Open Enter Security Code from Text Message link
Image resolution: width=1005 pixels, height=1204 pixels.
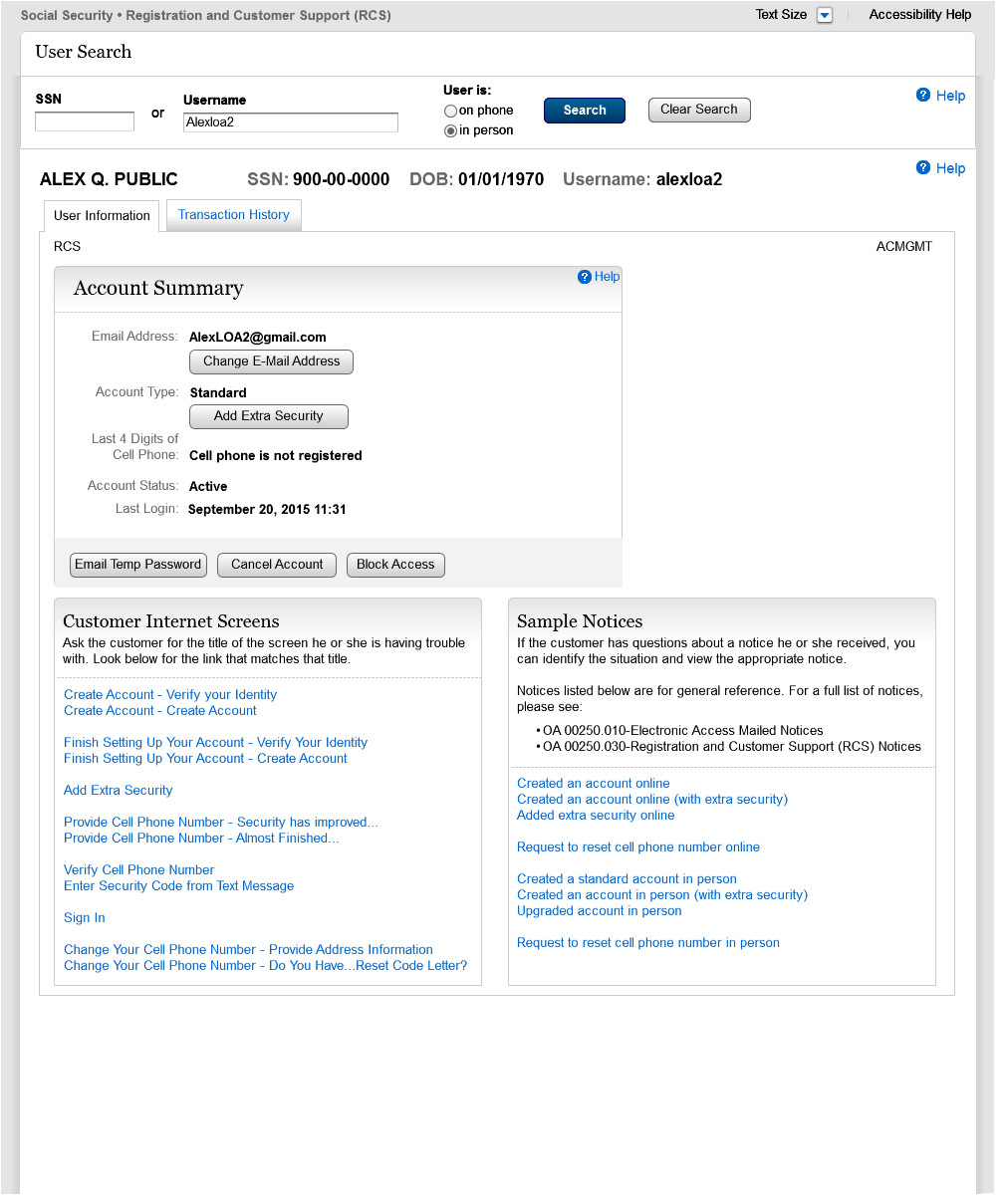[178, 886]
